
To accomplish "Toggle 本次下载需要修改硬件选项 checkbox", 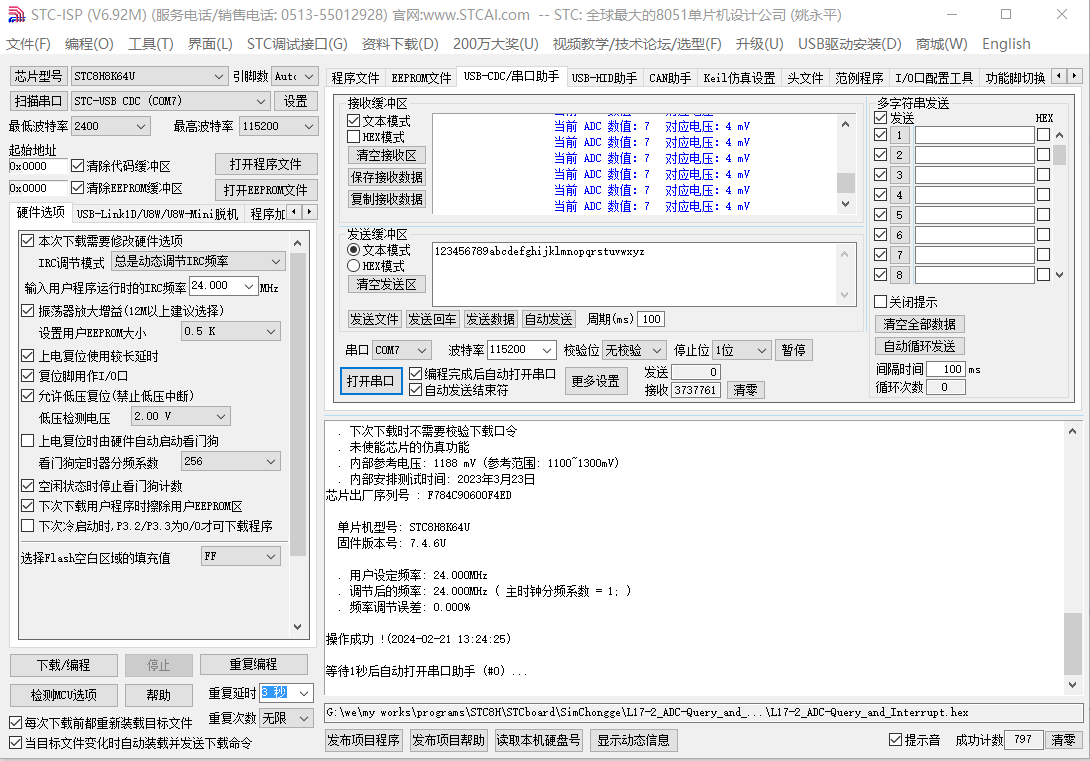I will [x=28, y=240].
